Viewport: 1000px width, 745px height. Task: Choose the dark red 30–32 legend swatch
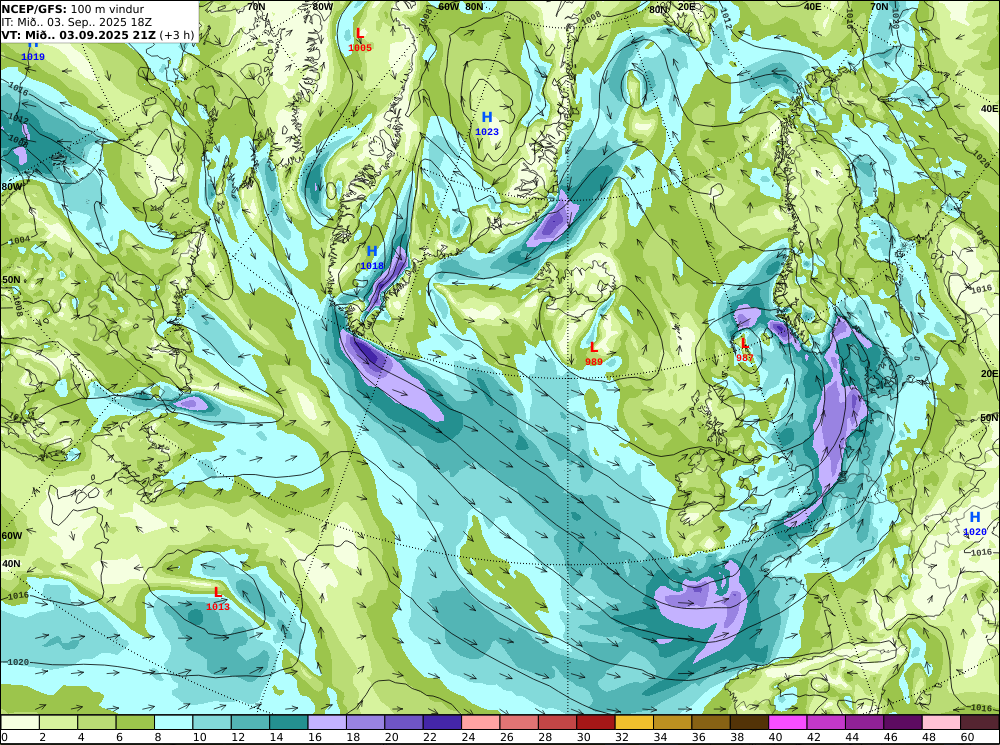tap(596, 722)
